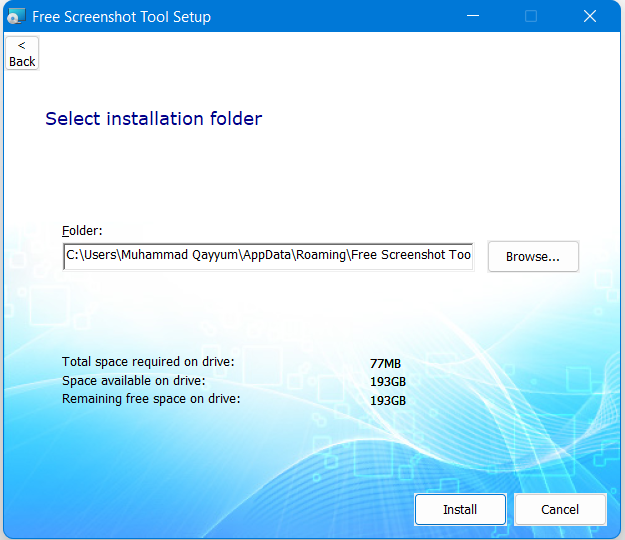625x540 pixels.
Task: Click the 'Free Screenshot Tool Setup' window title
Action: tap(121, 17)
